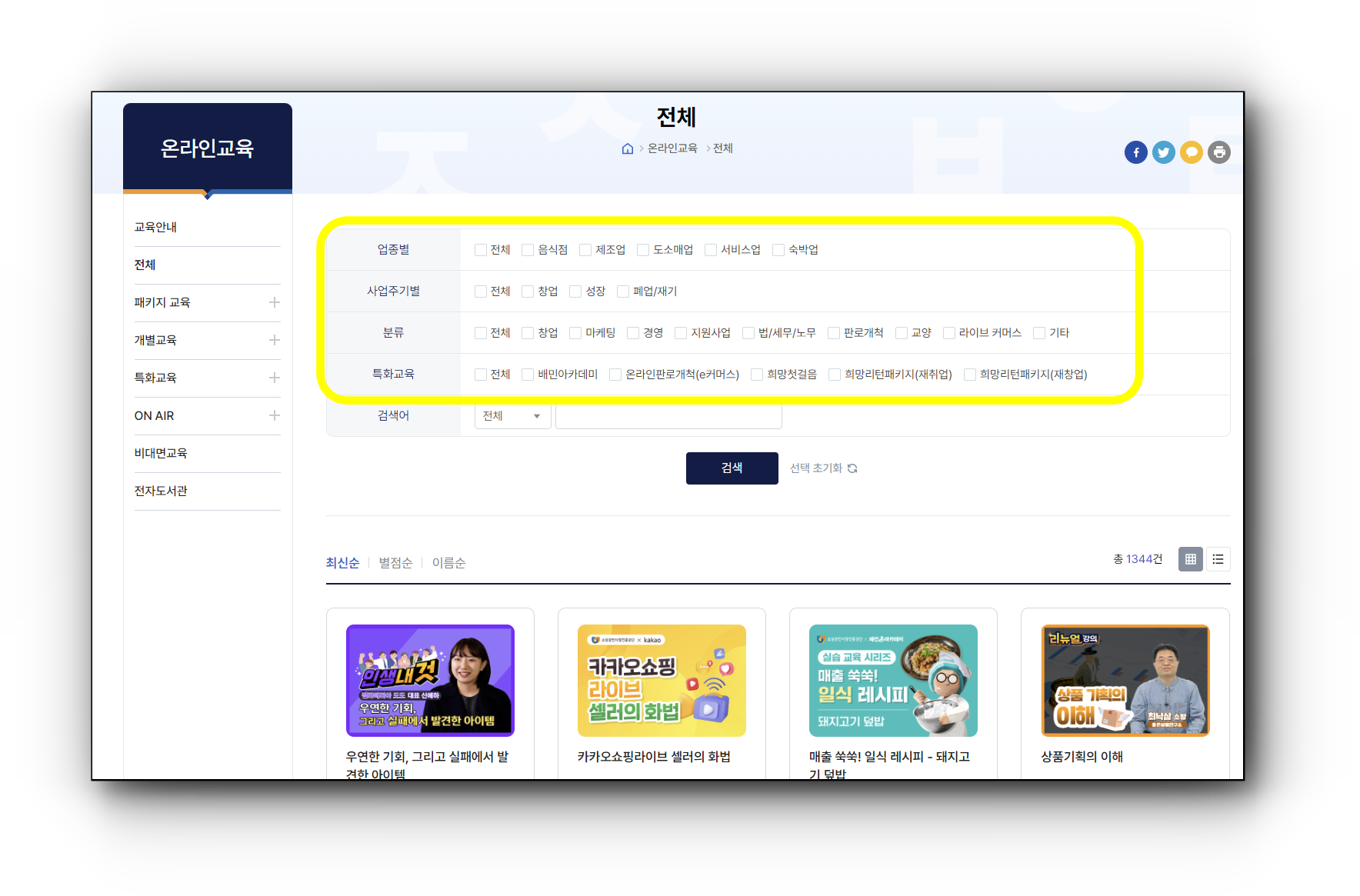Check the 도소매업 checkbox
1360x896 pixels.
(643, 250)
